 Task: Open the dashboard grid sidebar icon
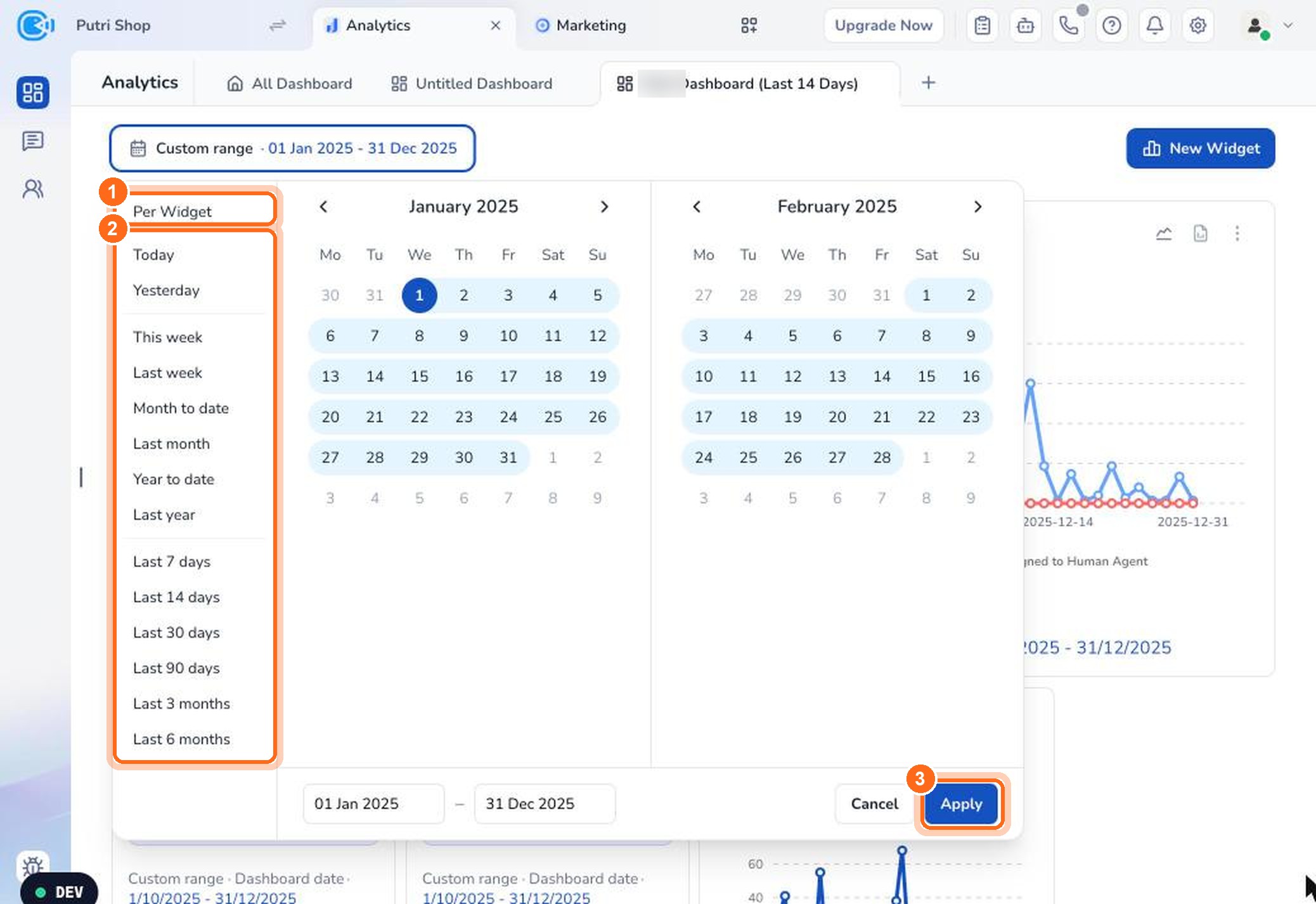pos(33,93)
